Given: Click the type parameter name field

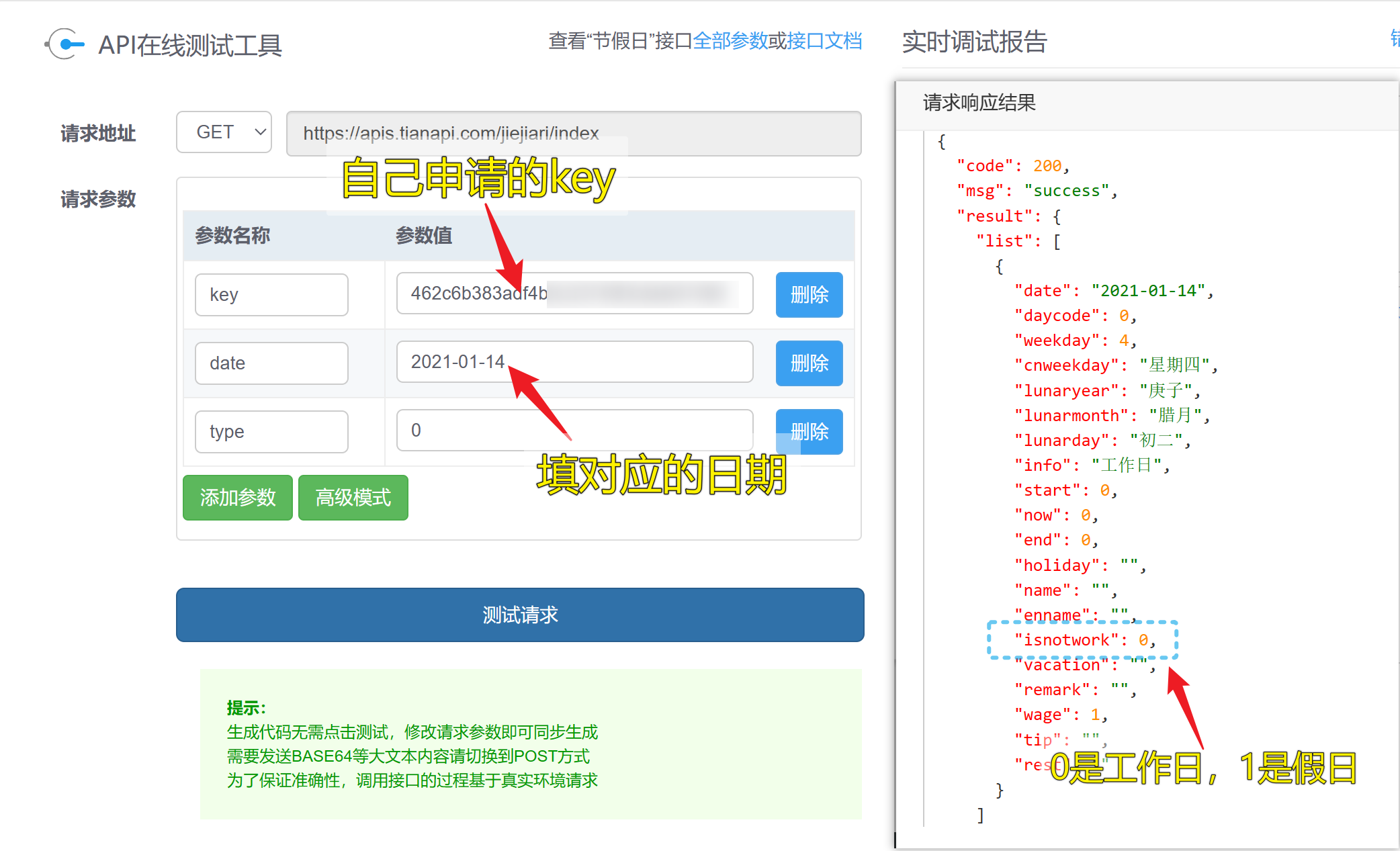Looking at the screenshot, I should coord(271,432).
